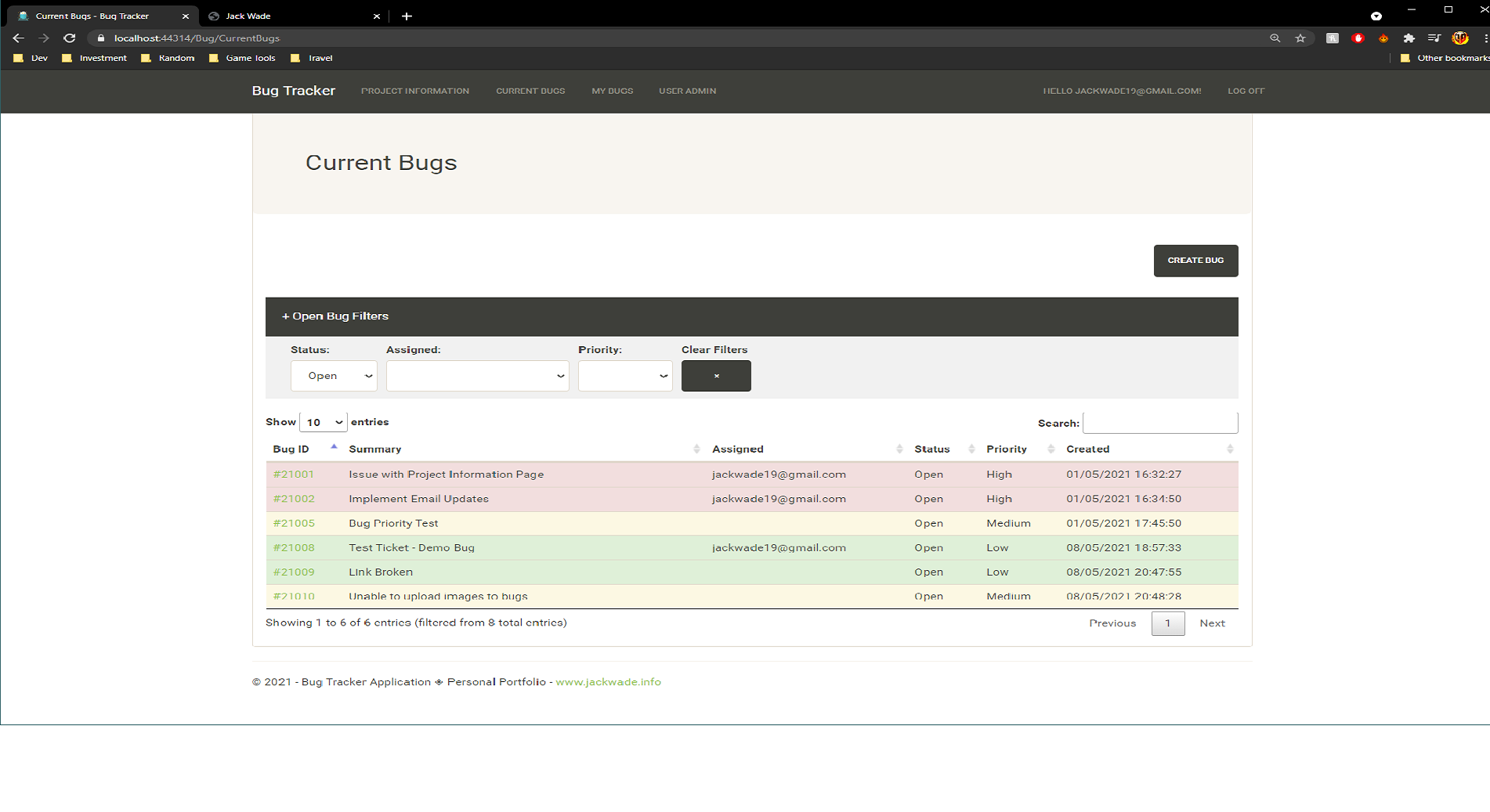Open a new browser tab with plus icon
This screenshot has width=1490, height=812.
pos(407,16)
